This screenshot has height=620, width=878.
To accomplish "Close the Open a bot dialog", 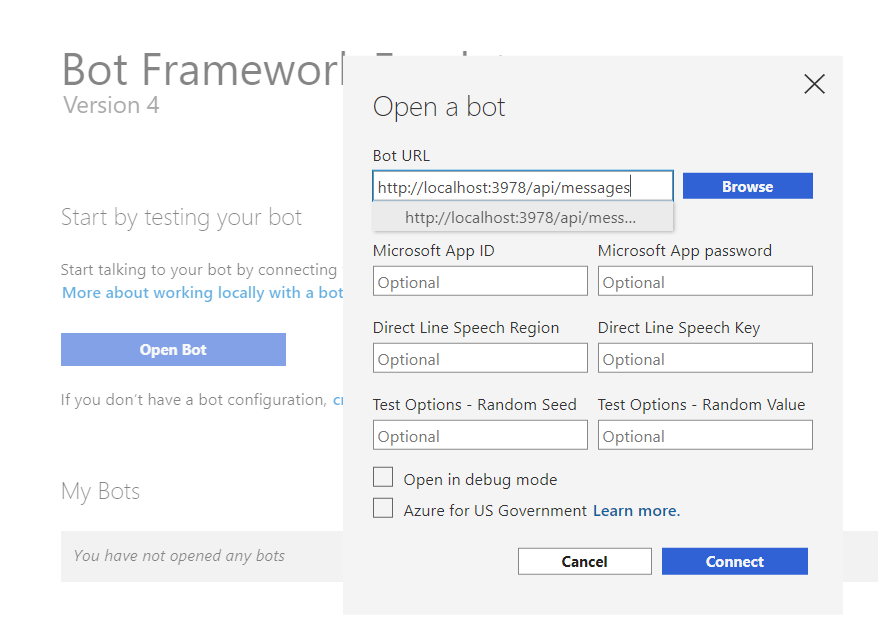I will (x=814, y=85).
